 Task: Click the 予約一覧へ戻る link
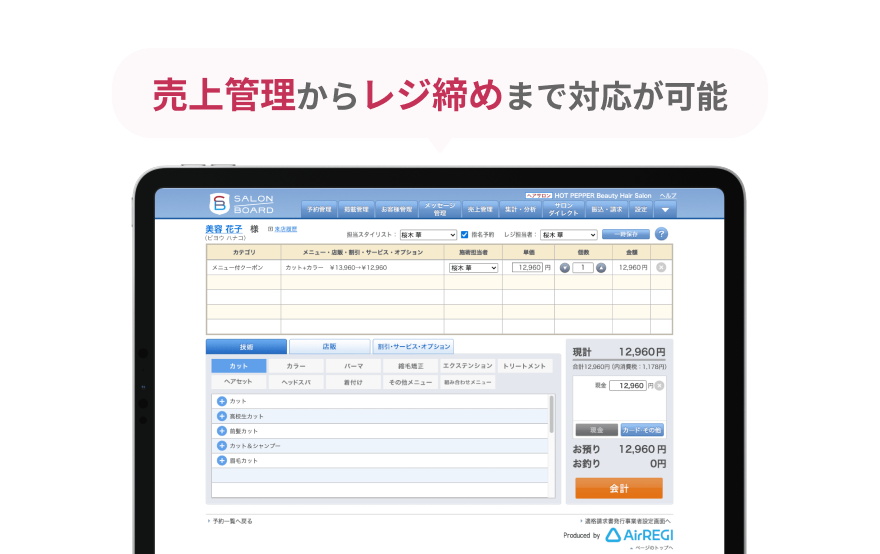pos(232,521)
